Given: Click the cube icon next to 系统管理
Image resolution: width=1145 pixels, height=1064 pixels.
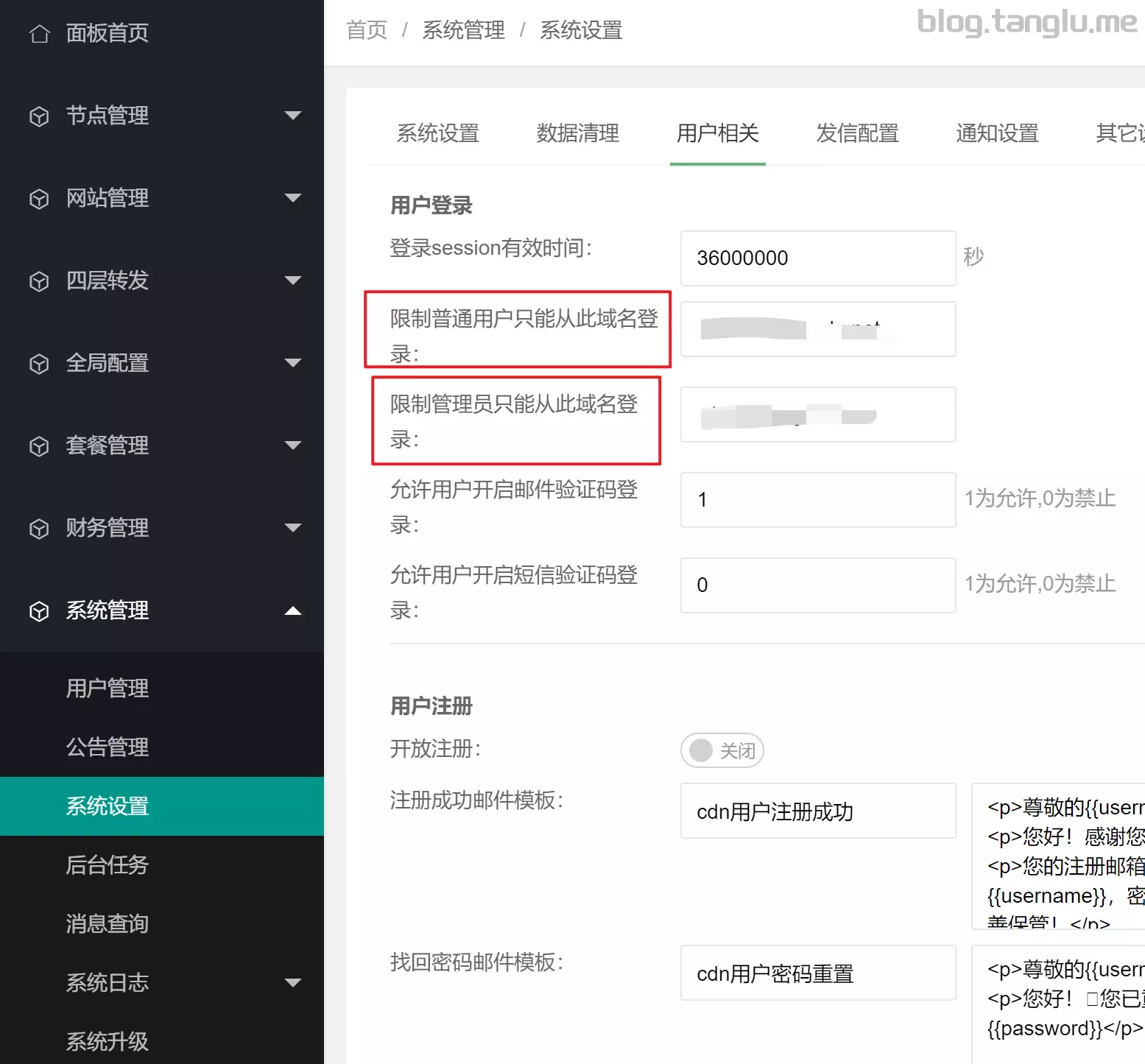Looking at the screenshot, I should pos(39,611).
